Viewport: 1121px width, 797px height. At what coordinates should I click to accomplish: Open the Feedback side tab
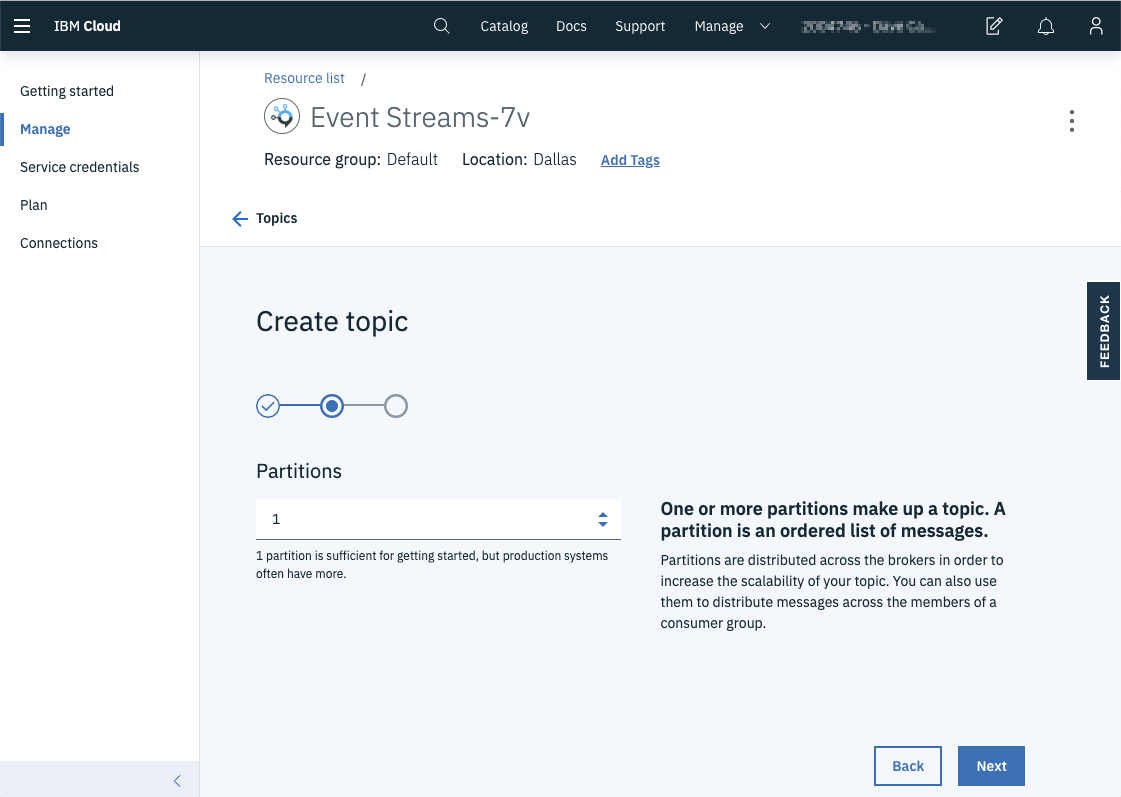tap(1103, 331)
